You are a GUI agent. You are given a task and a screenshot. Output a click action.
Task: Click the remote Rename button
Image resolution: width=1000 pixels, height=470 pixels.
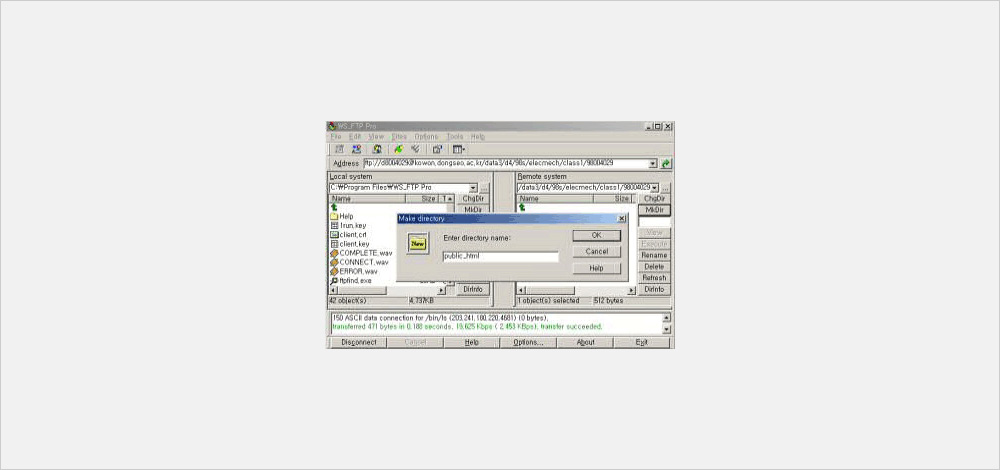[655, 255]
